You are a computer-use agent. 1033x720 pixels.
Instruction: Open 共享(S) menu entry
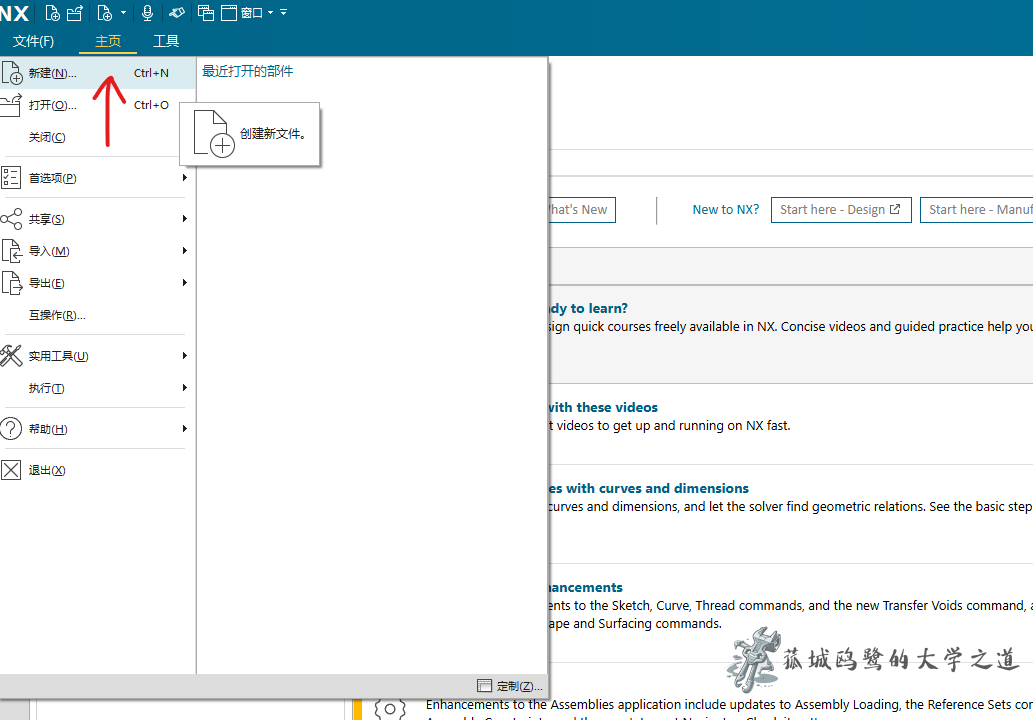point(98,219)
